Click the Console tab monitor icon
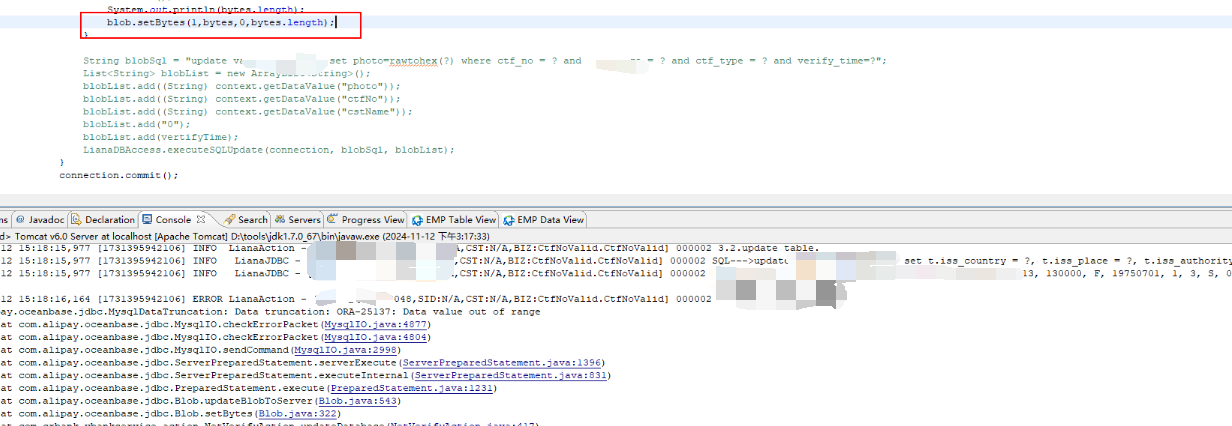The height and width of the screenshot is (426, 1232). [148, 220]
